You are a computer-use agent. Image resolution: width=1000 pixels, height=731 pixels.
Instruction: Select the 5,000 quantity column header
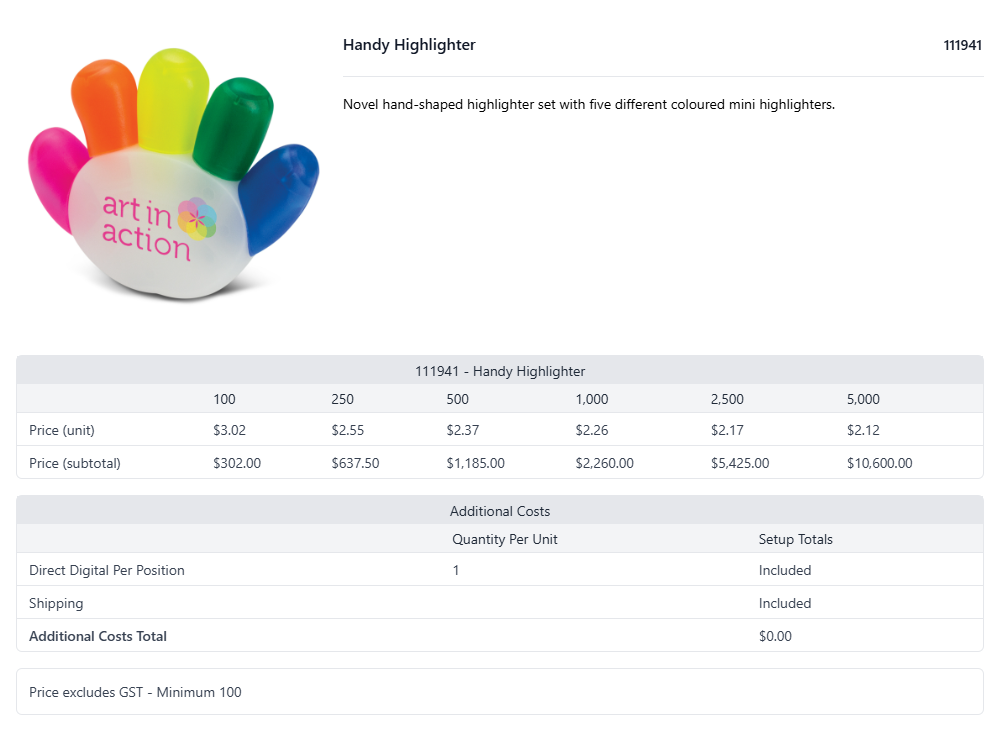[863, 399]
